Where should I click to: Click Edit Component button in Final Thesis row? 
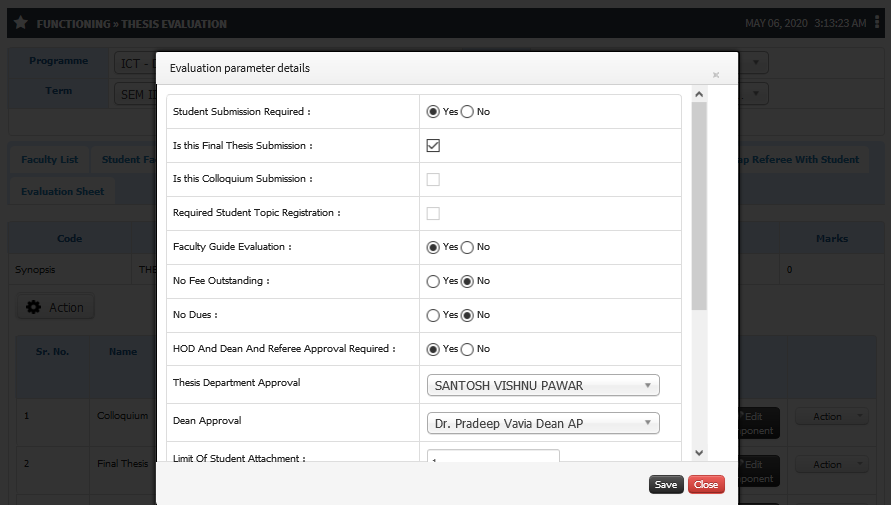pyautogui.click(x=759, y=471)
